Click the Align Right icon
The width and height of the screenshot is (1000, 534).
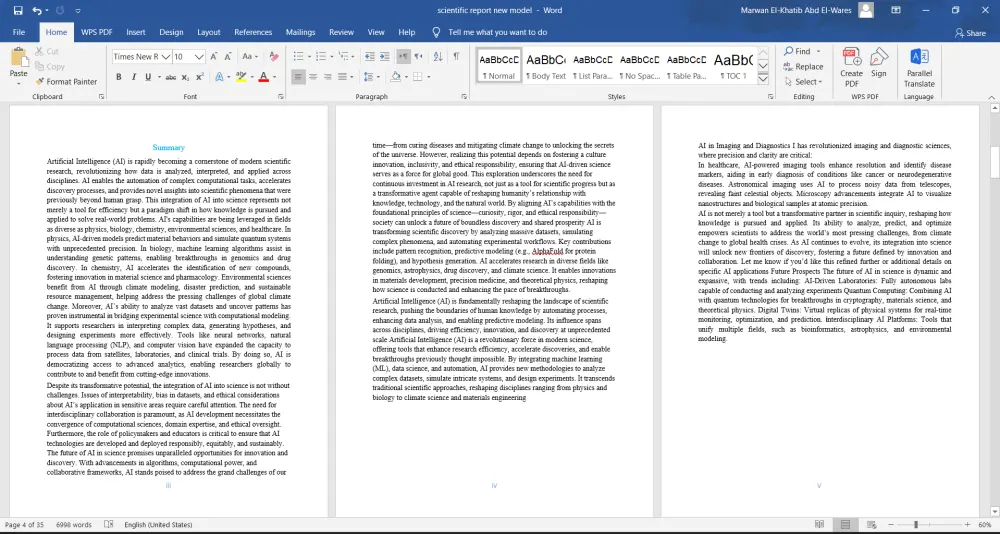[327, 77]
